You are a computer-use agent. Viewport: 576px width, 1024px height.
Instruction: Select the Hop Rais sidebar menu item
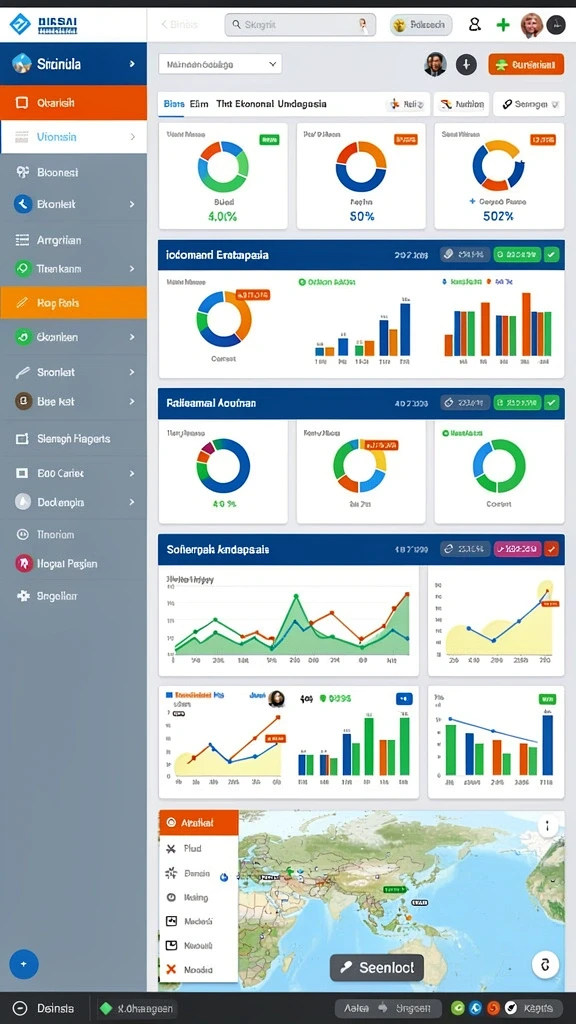(73, 303)
